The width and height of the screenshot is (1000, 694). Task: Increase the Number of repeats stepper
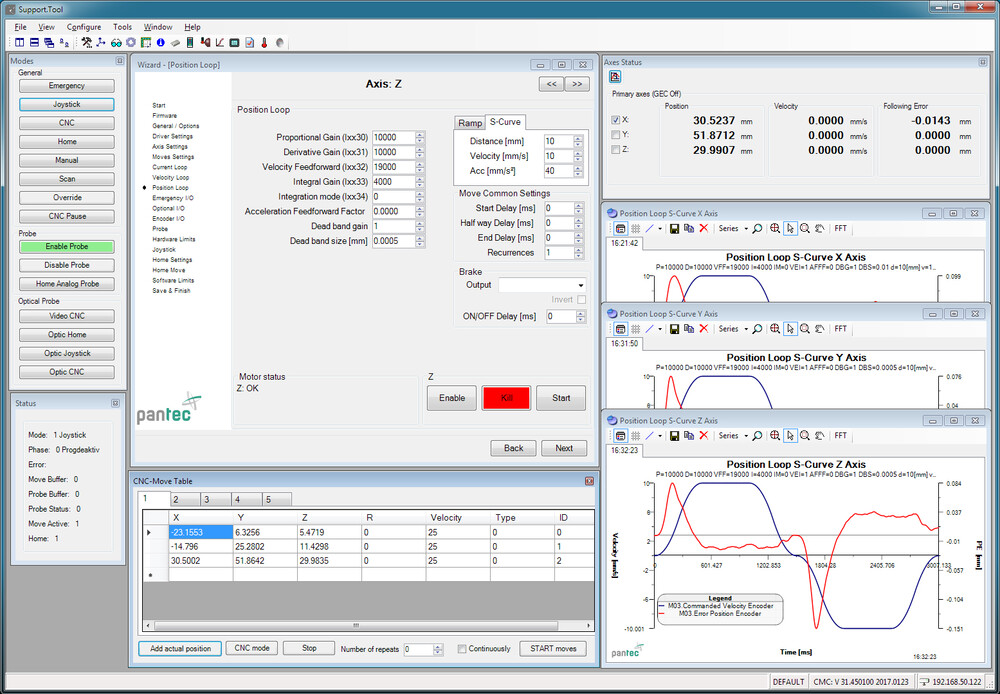pos(437,644)
